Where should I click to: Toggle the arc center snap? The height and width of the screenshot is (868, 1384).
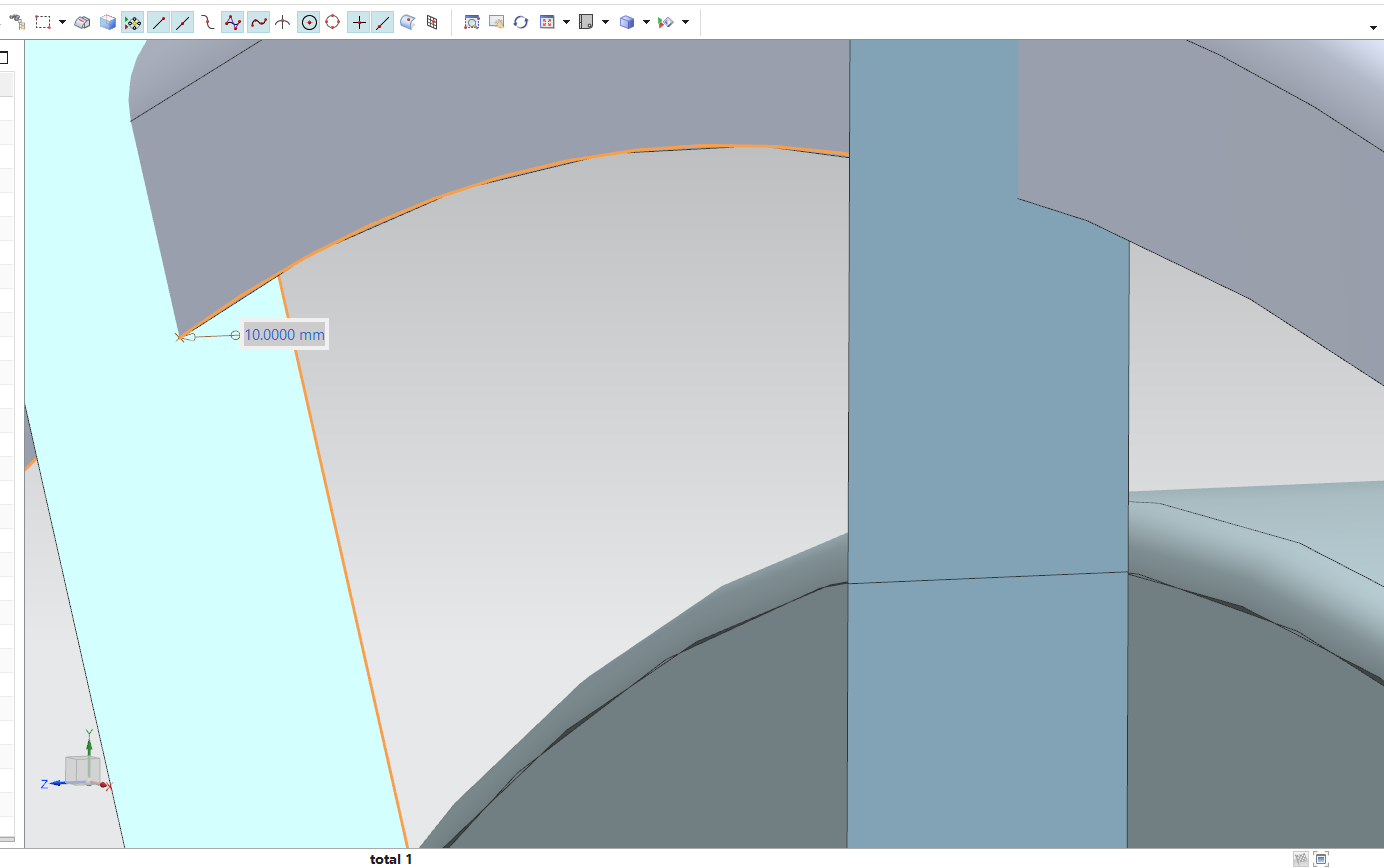pyautogui.click(x=309, y=22)
